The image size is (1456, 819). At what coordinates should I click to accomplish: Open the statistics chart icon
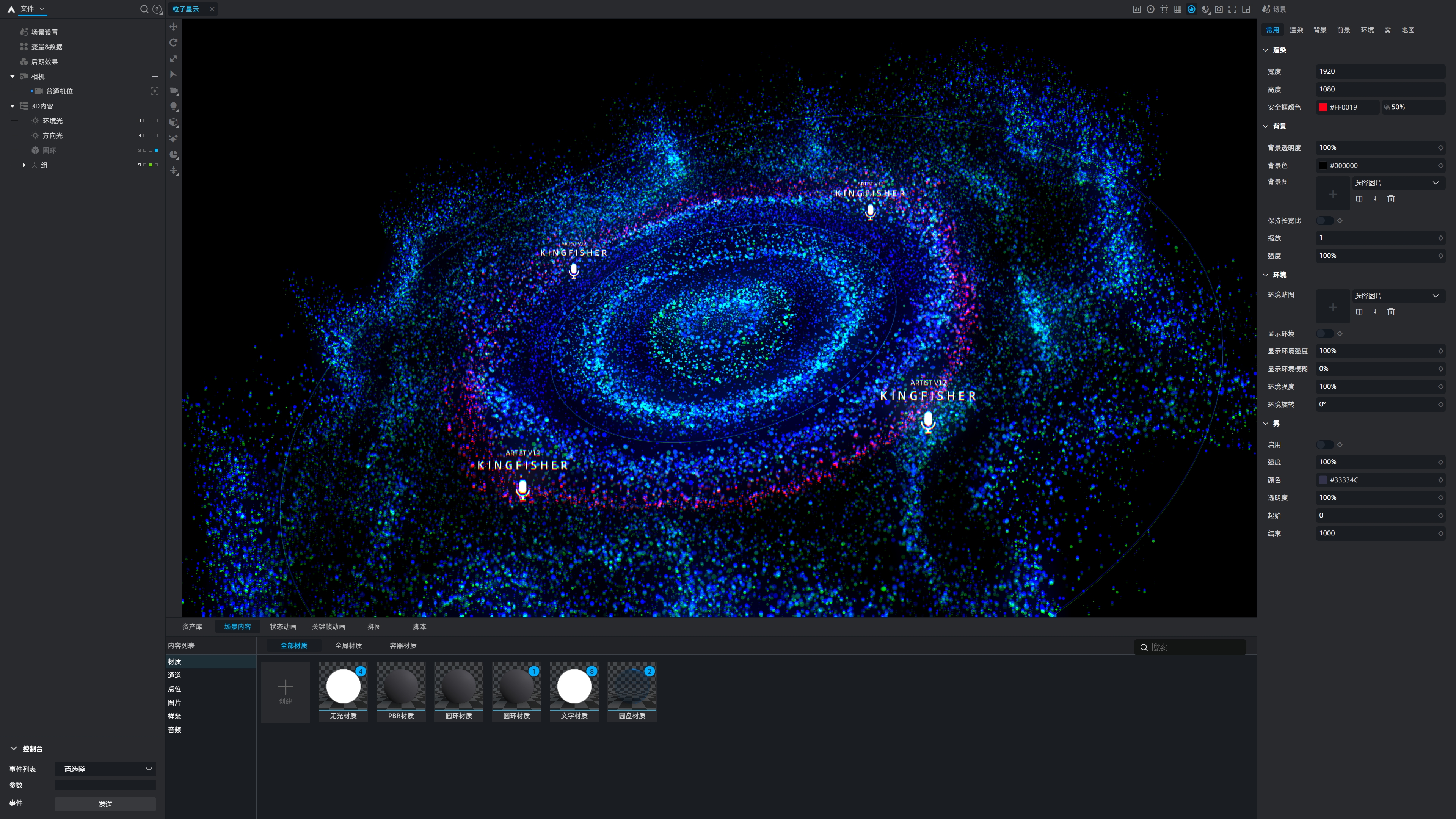[x=1137, y=9]
